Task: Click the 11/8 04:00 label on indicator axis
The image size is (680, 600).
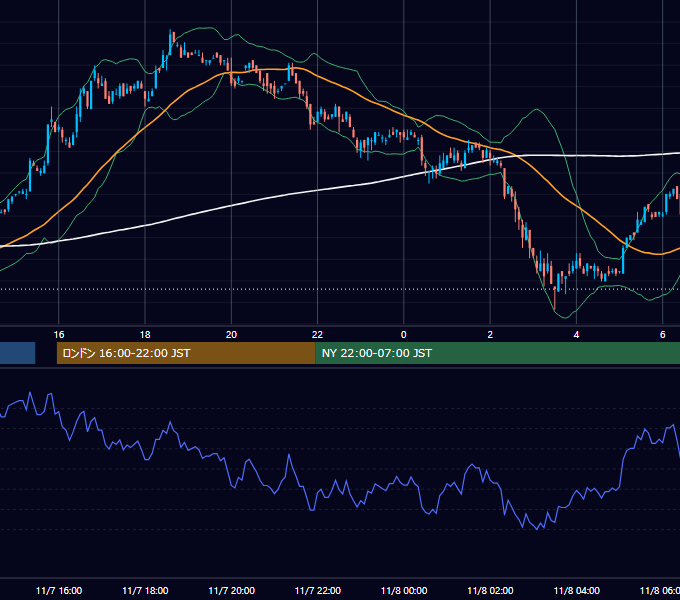Action: point(576,590)
